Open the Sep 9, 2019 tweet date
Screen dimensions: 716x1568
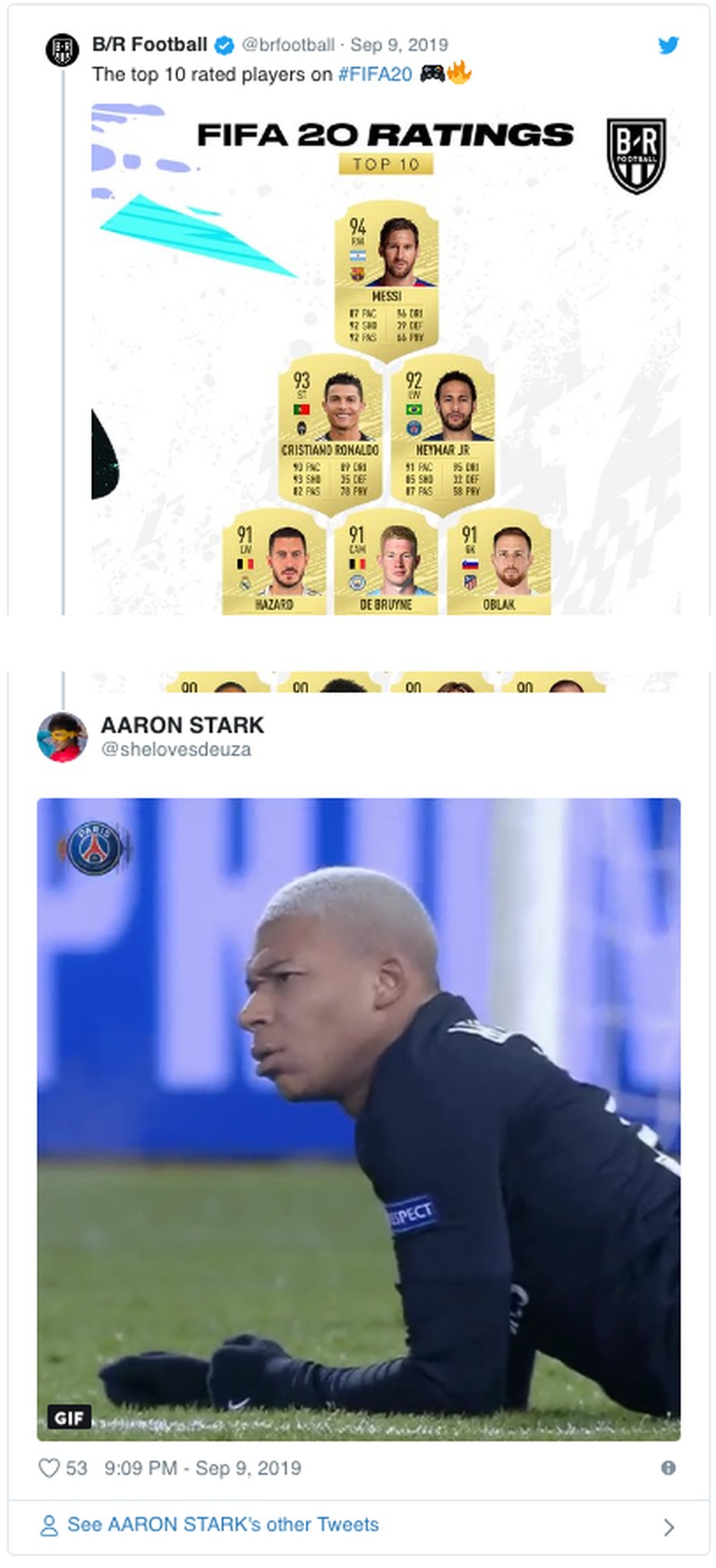click(x=399, y=45)
